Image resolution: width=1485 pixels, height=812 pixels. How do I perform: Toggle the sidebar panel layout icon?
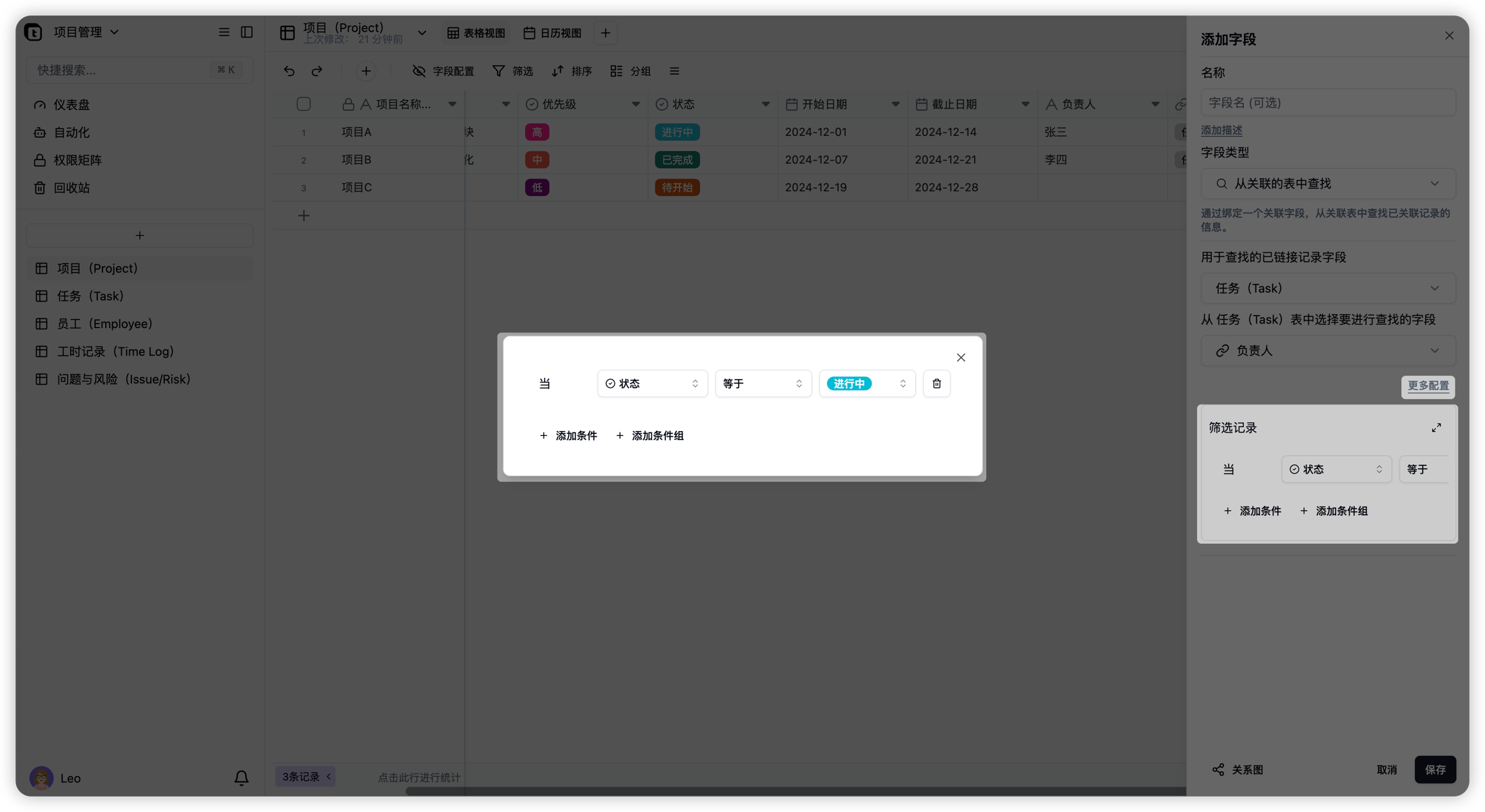(247, 32)
